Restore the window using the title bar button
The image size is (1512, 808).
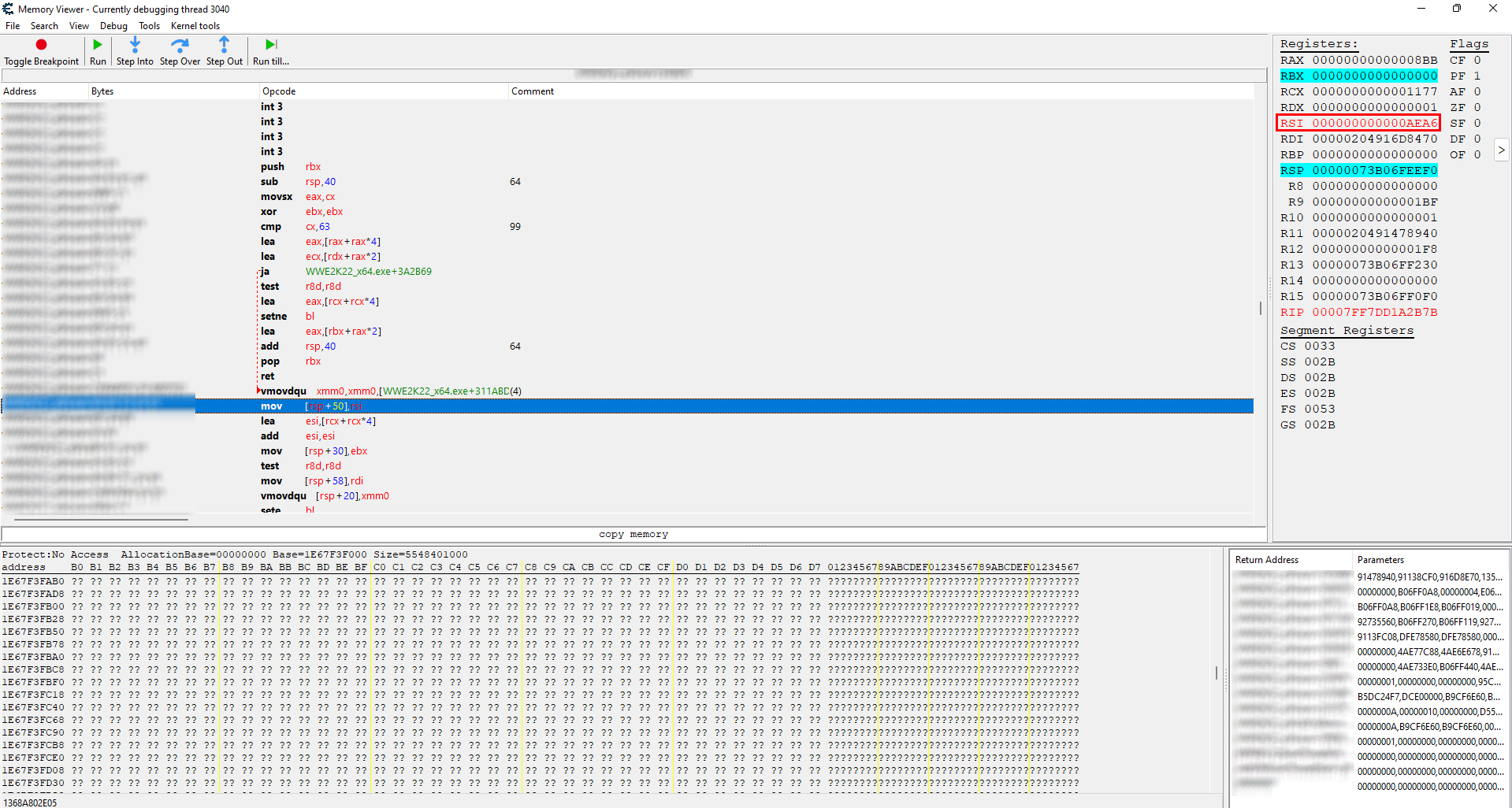click(x=1456, y=9)
